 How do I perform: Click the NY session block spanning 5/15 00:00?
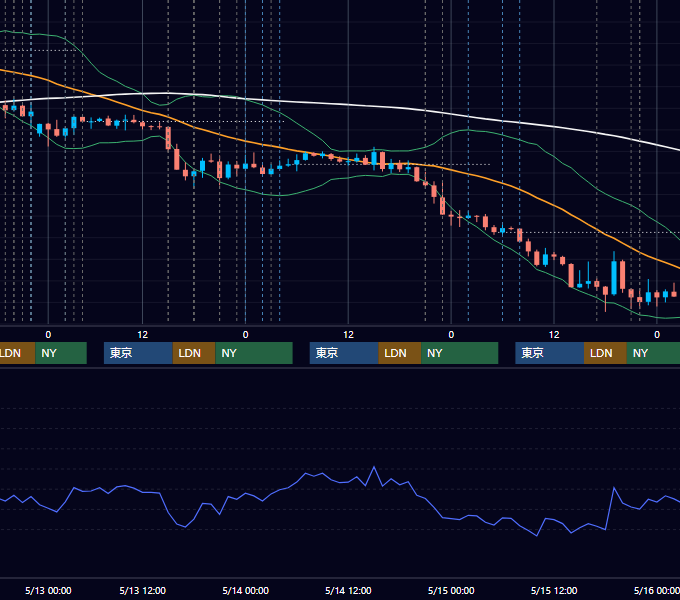(x=460, y=353)
